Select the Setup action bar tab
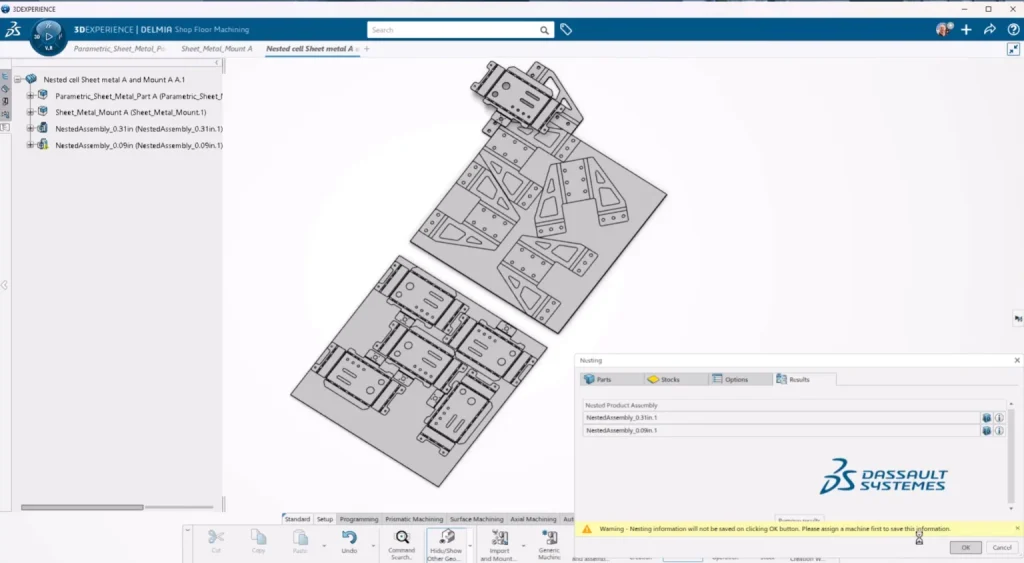This screenshot has width=1024, height=563. pos(325,519)
